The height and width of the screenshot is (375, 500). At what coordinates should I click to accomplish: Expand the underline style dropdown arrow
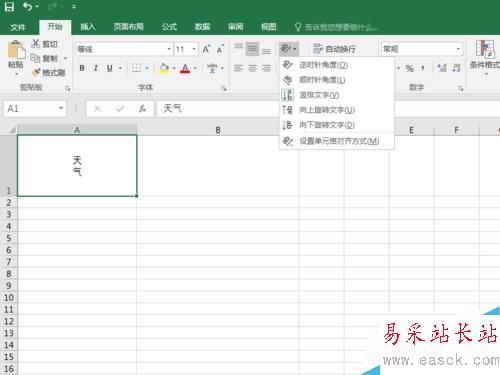coord(120,68)
